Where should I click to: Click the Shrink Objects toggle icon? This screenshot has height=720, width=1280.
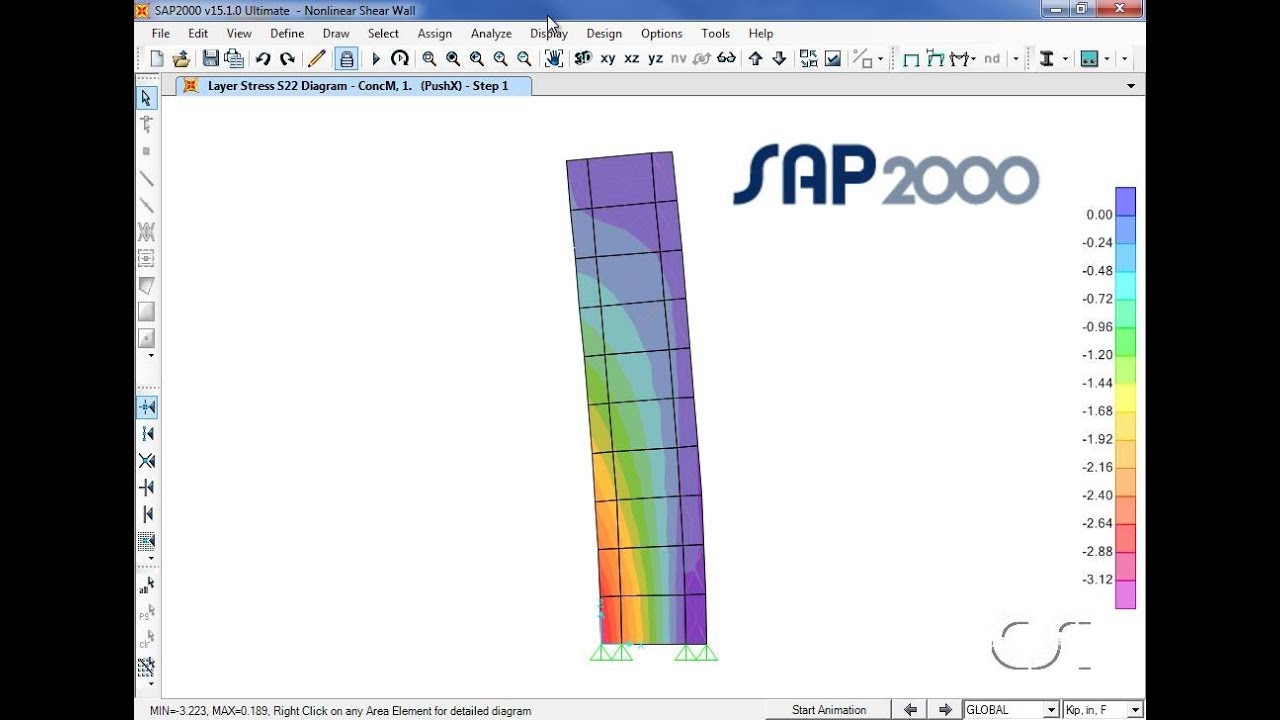(808, 59)
